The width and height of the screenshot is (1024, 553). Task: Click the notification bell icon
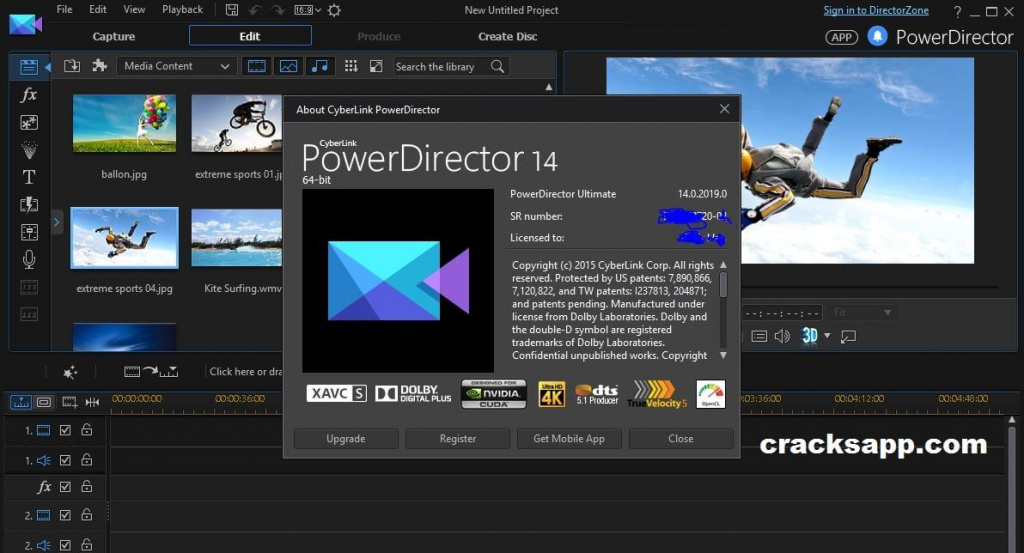pyautogui.click(x=877, y=36)
